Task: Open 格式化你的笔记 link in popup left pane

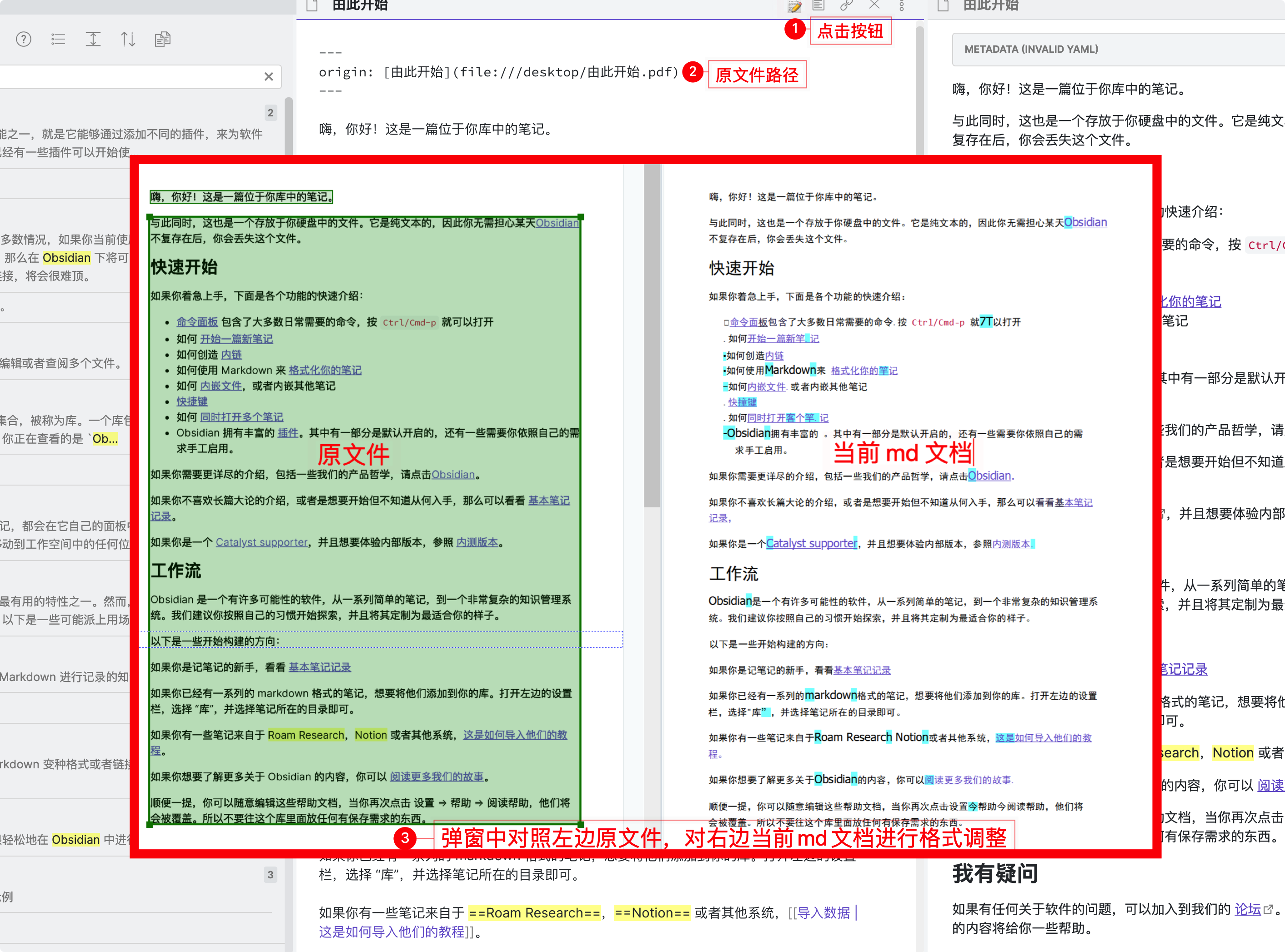Action: 325,370
